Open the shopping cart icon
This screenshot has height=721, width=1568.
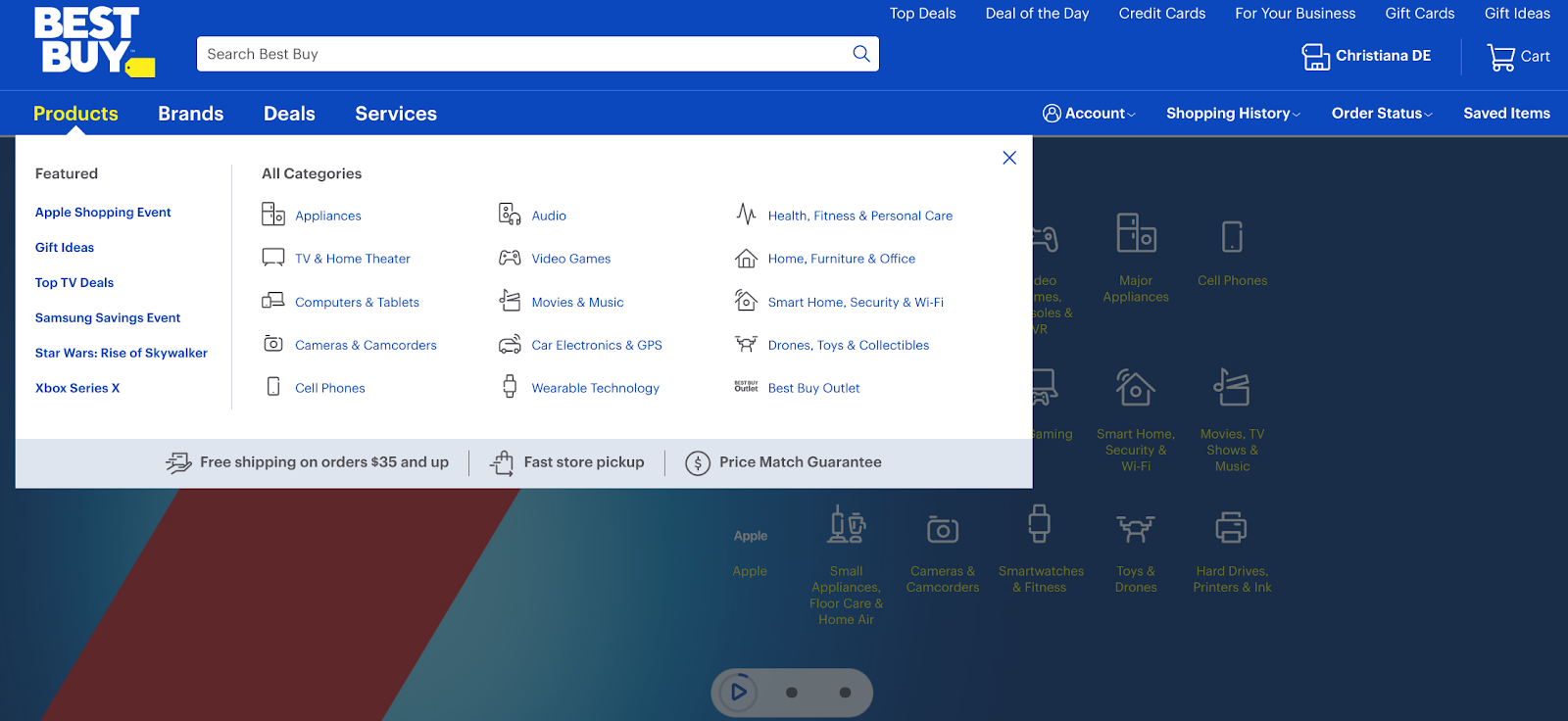1500,57
